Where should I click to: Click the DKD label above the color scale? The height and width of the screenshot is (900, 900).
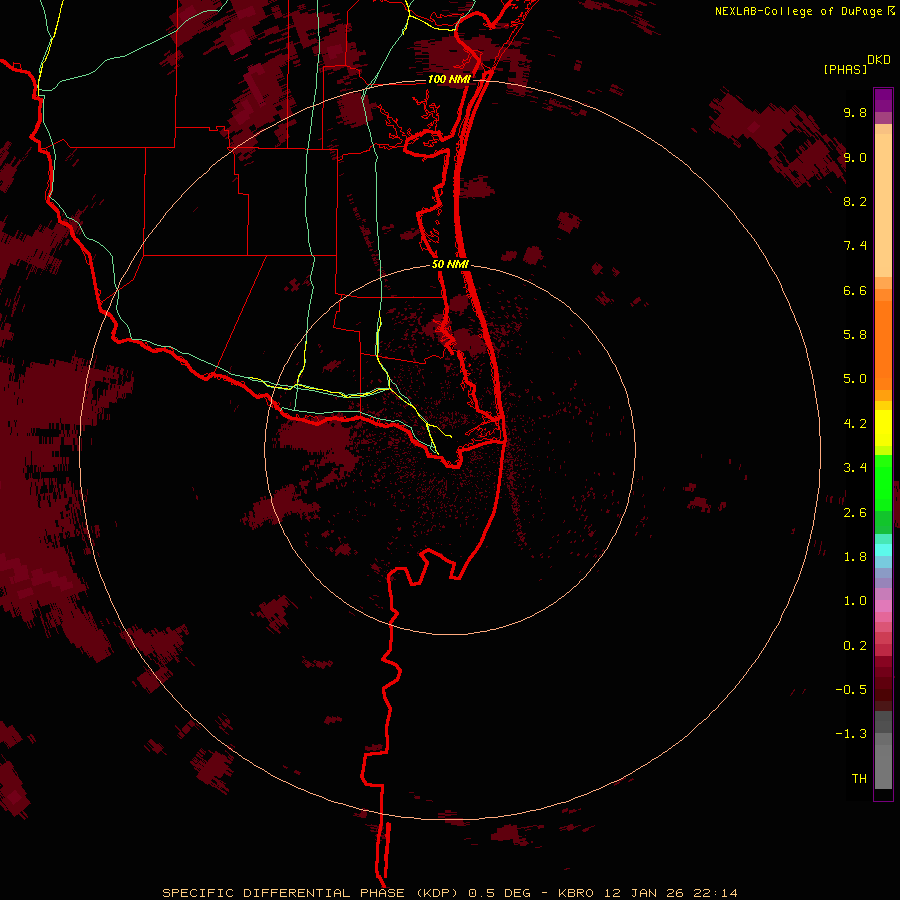click(879, 60)
